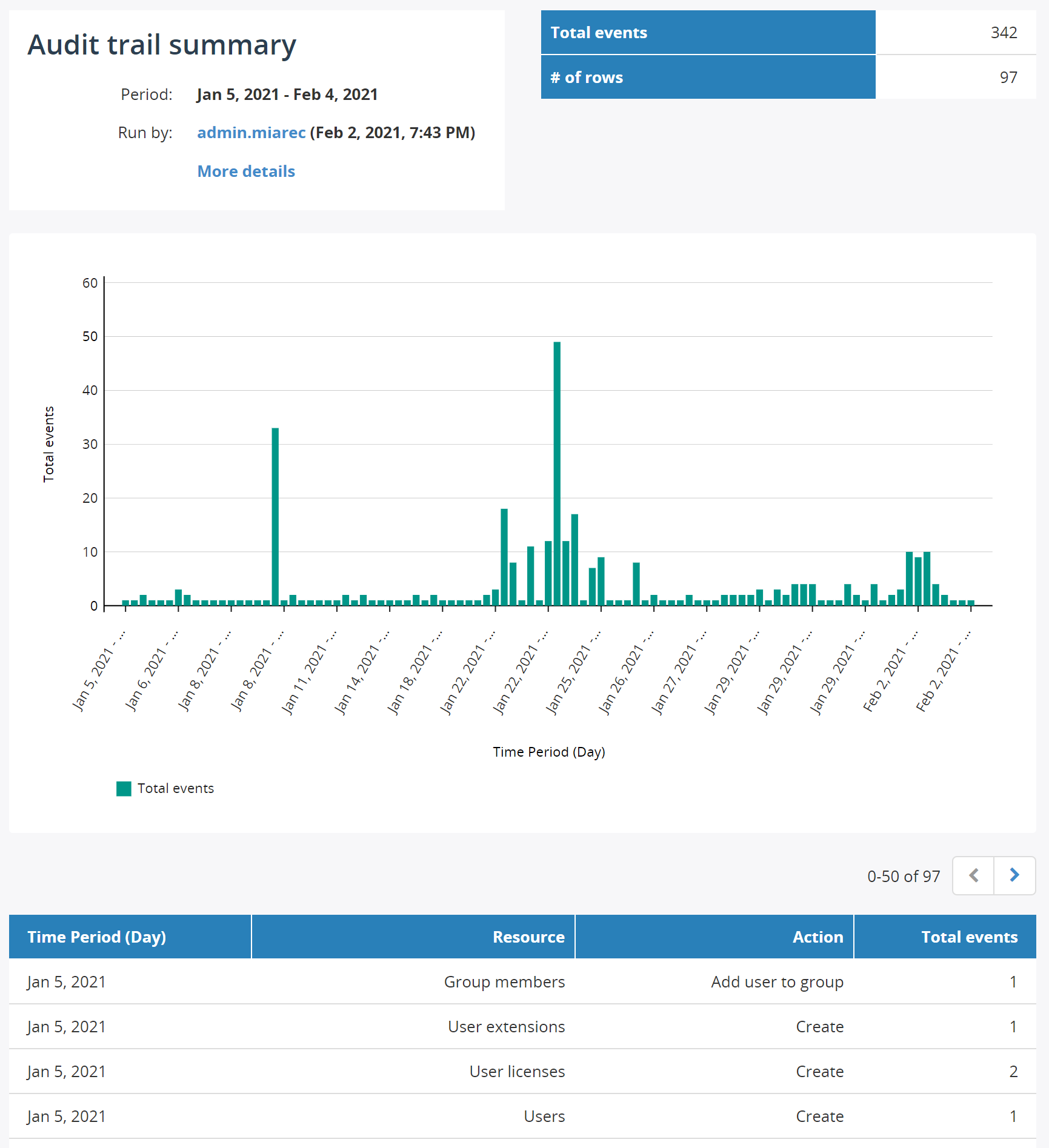Click the # of rows value 97
The height and width of the screenshot is (1148, 1049).
tap(1008, 78)
